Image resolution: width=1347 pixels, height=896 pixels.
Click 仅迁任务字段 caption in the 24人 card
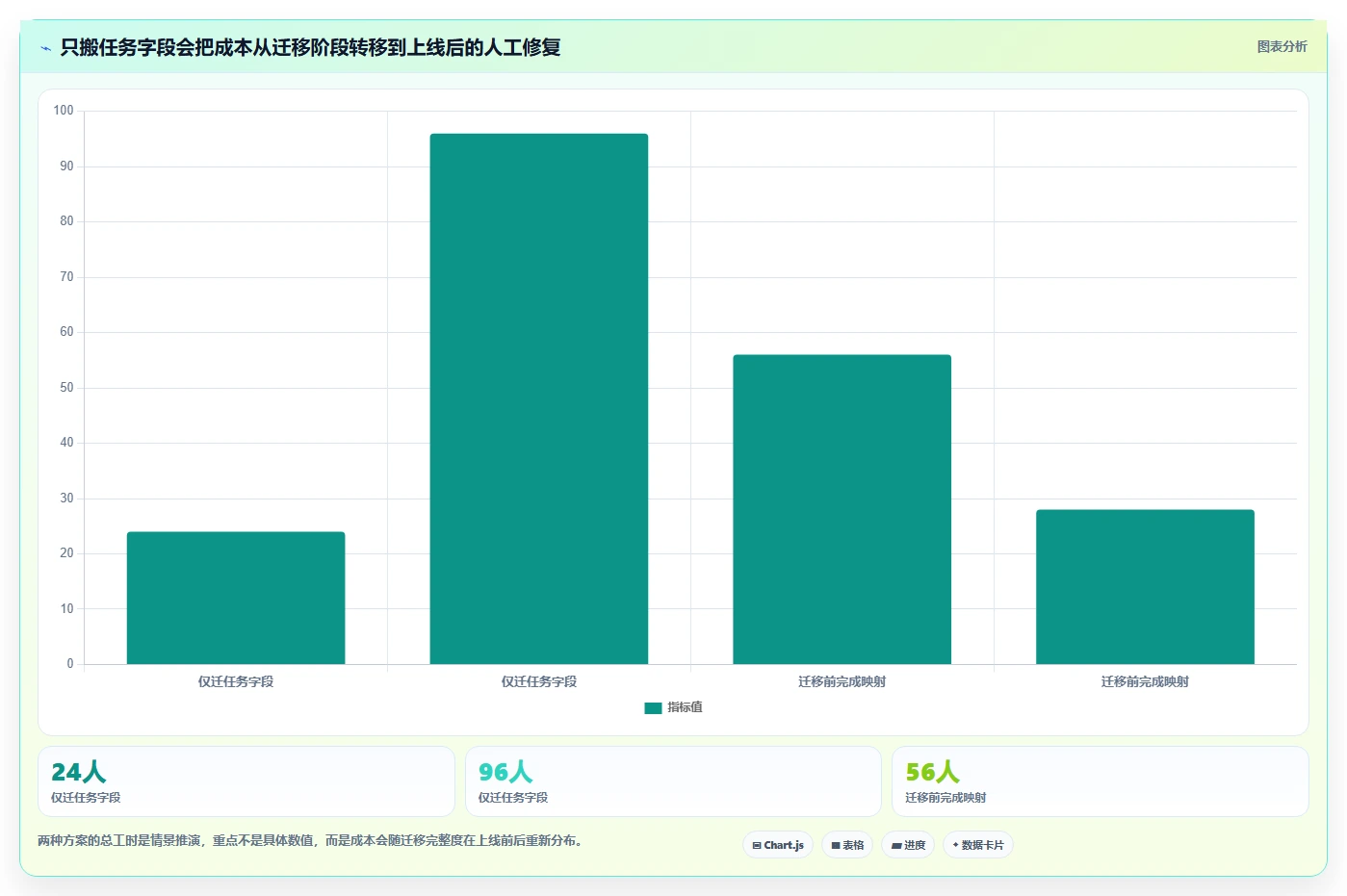point(86,798)
